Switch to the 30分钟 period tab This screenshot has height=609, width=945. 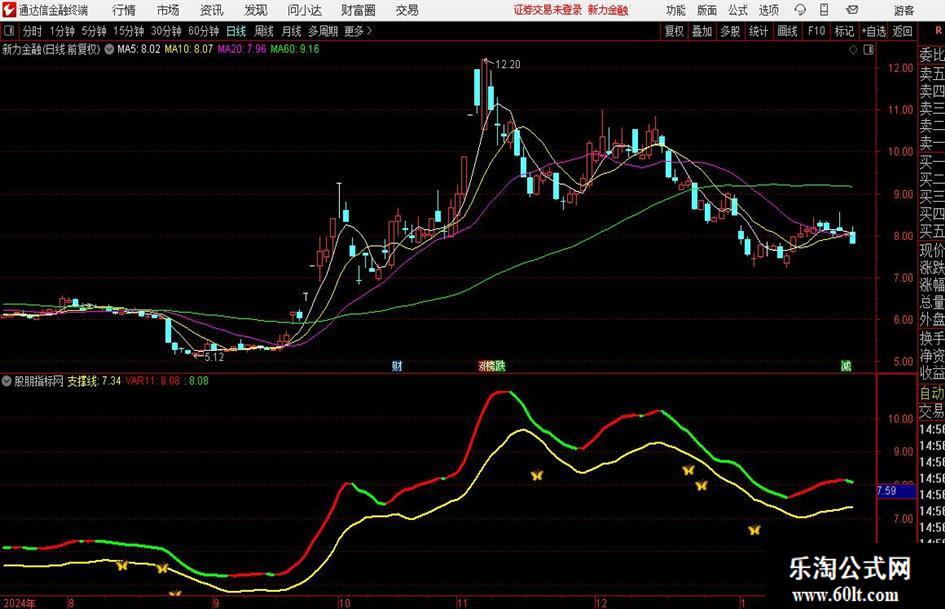click(x=166, y=31)
